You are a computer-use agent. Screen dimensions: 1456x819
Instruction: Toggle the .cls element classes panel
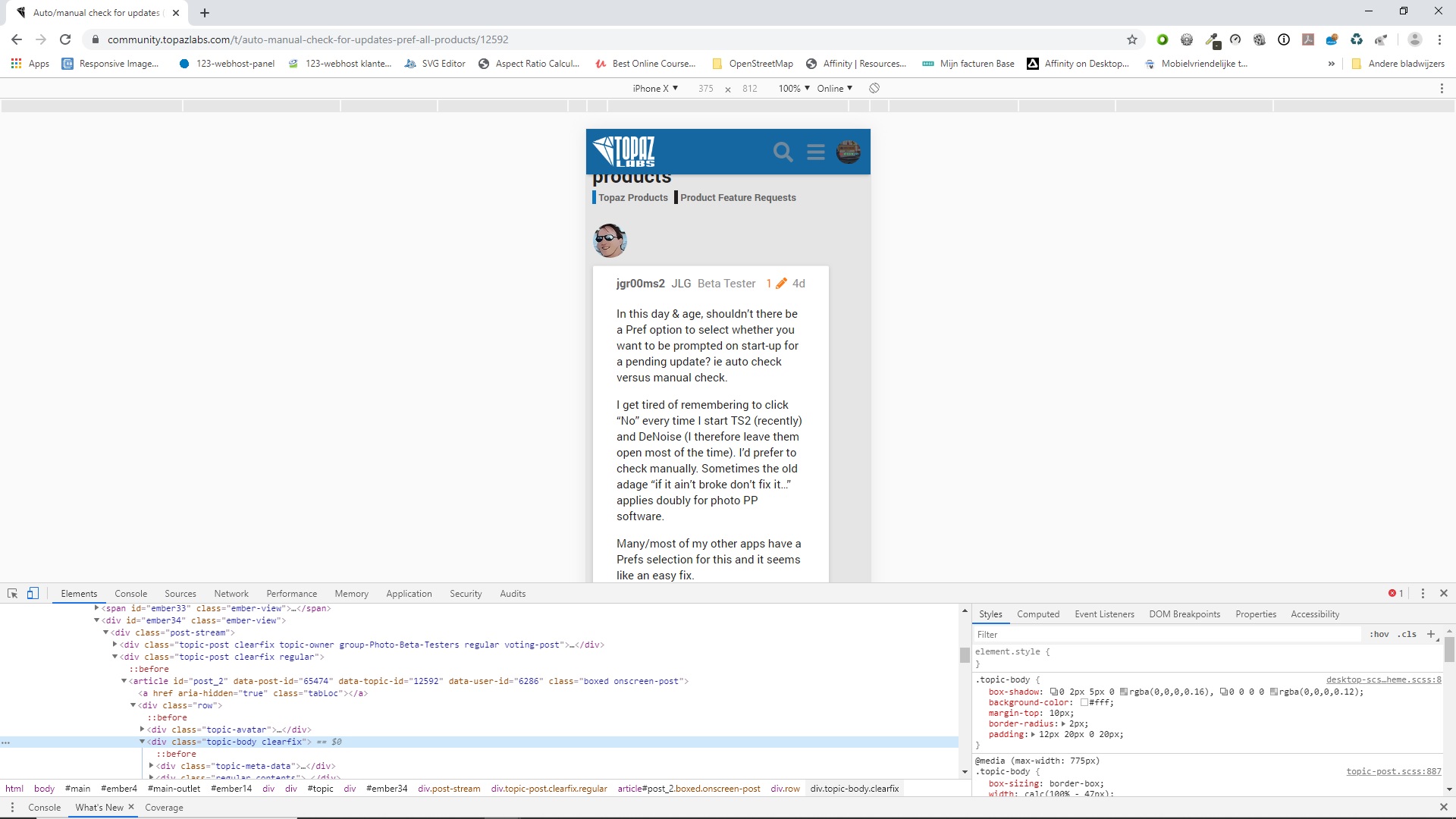click(1408, 635)
